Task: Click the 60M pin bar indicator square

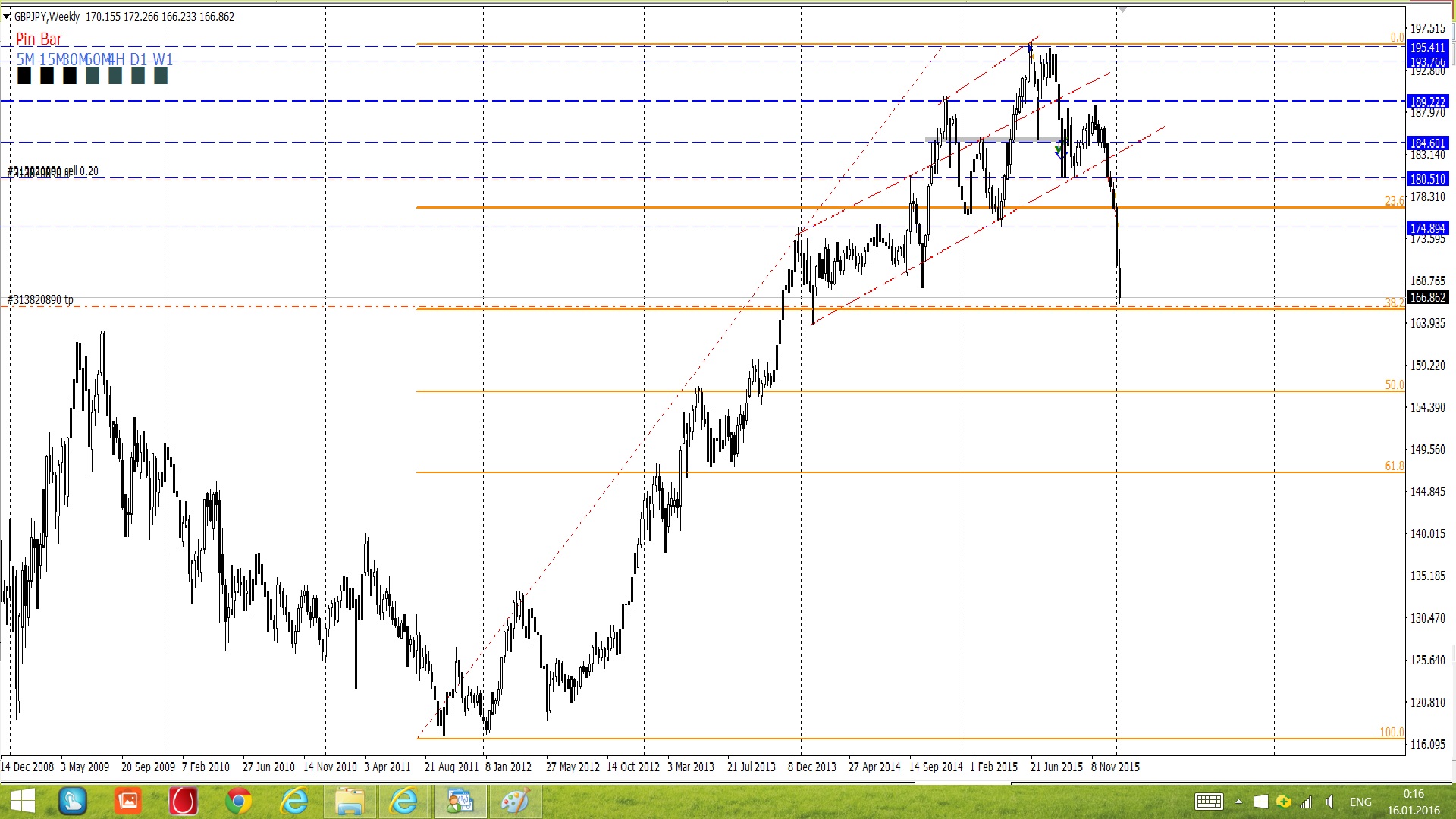Action: (93, 76)
